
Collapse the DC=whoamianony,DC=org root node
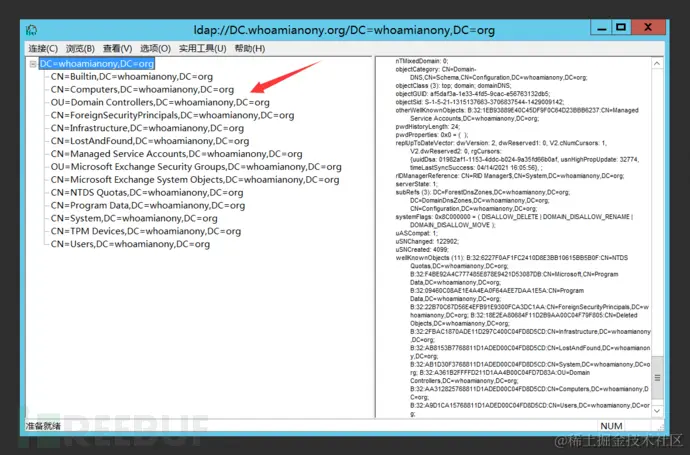tap(33, 64)
